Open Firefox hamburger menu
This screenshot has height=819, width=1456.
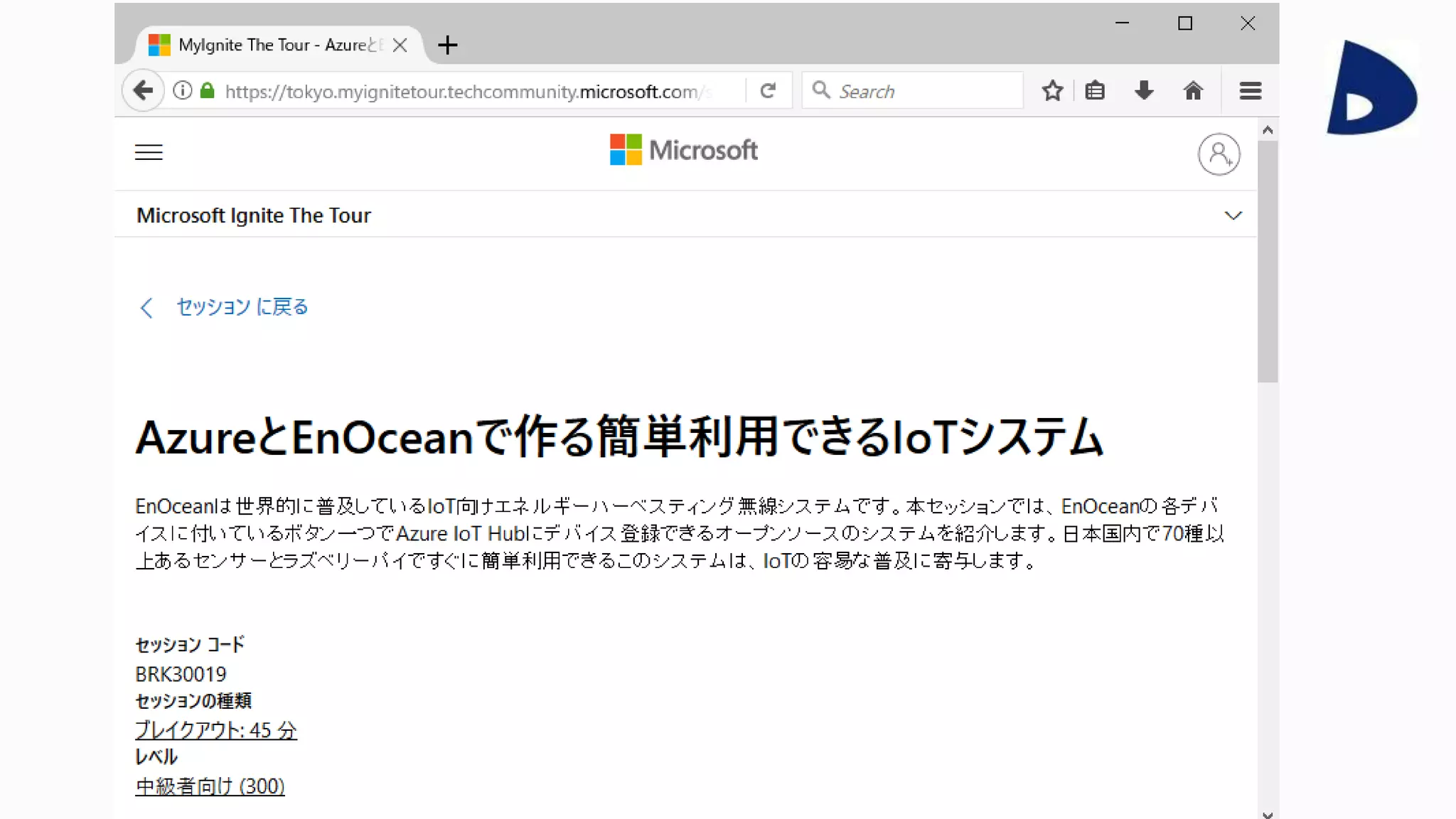coord(1250,90)
